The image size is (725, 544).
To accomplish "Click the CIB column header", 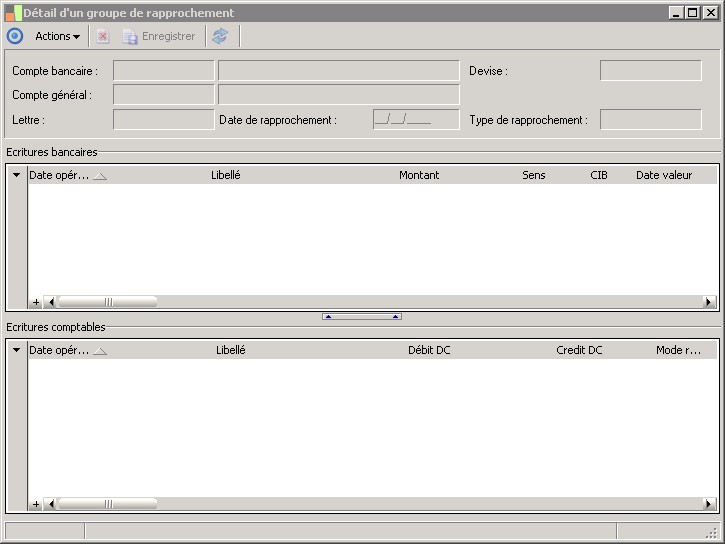I will pyautogui.click(x=599, y=175).
